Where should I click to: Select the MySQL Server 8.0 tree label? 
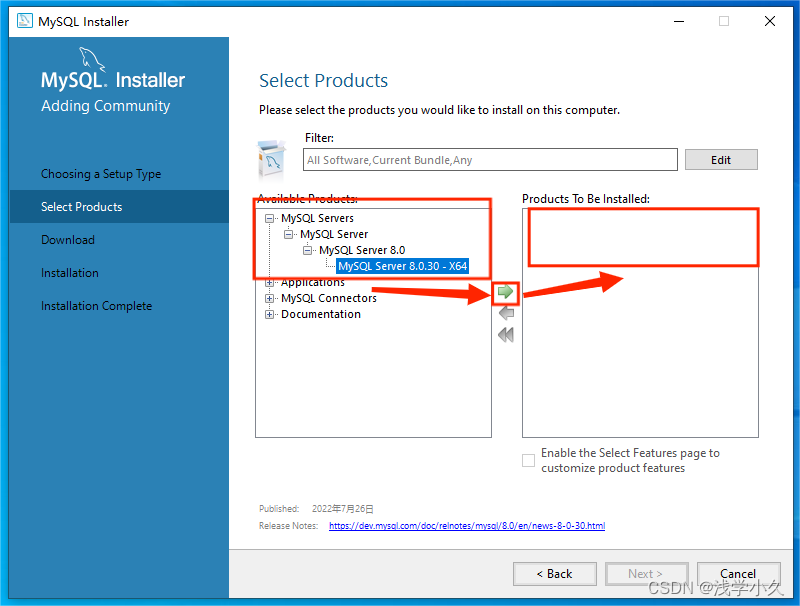362,250
